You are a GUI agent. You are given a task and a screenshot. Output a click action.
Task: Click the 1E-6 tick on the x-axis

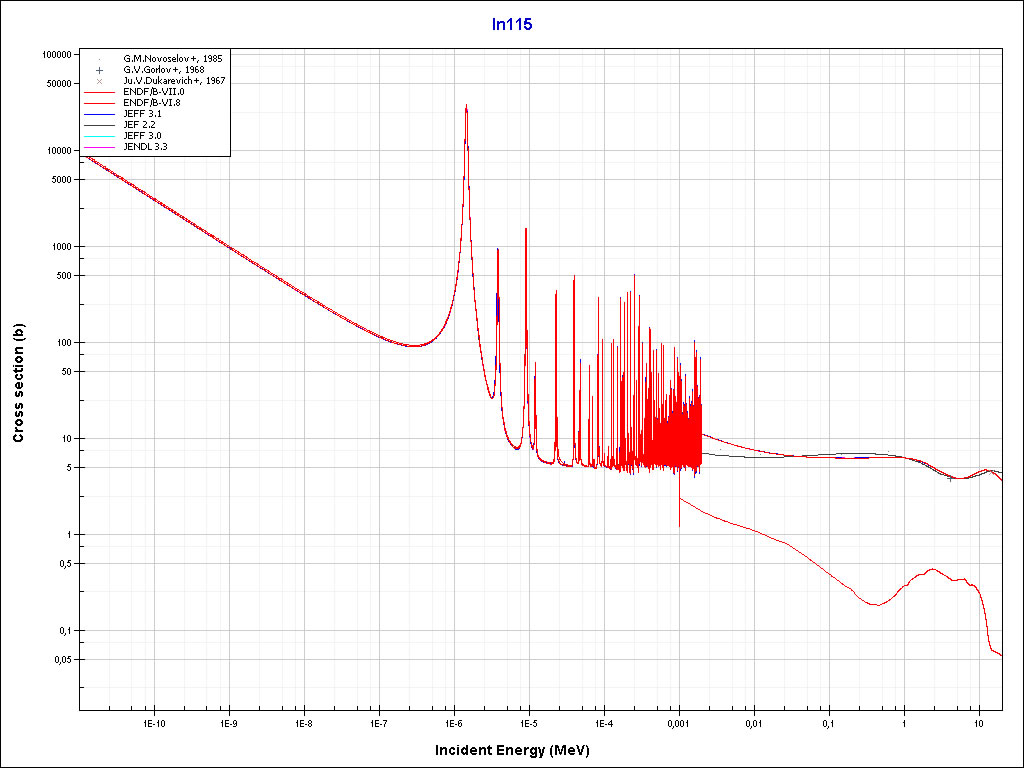[x=453, y=722]
